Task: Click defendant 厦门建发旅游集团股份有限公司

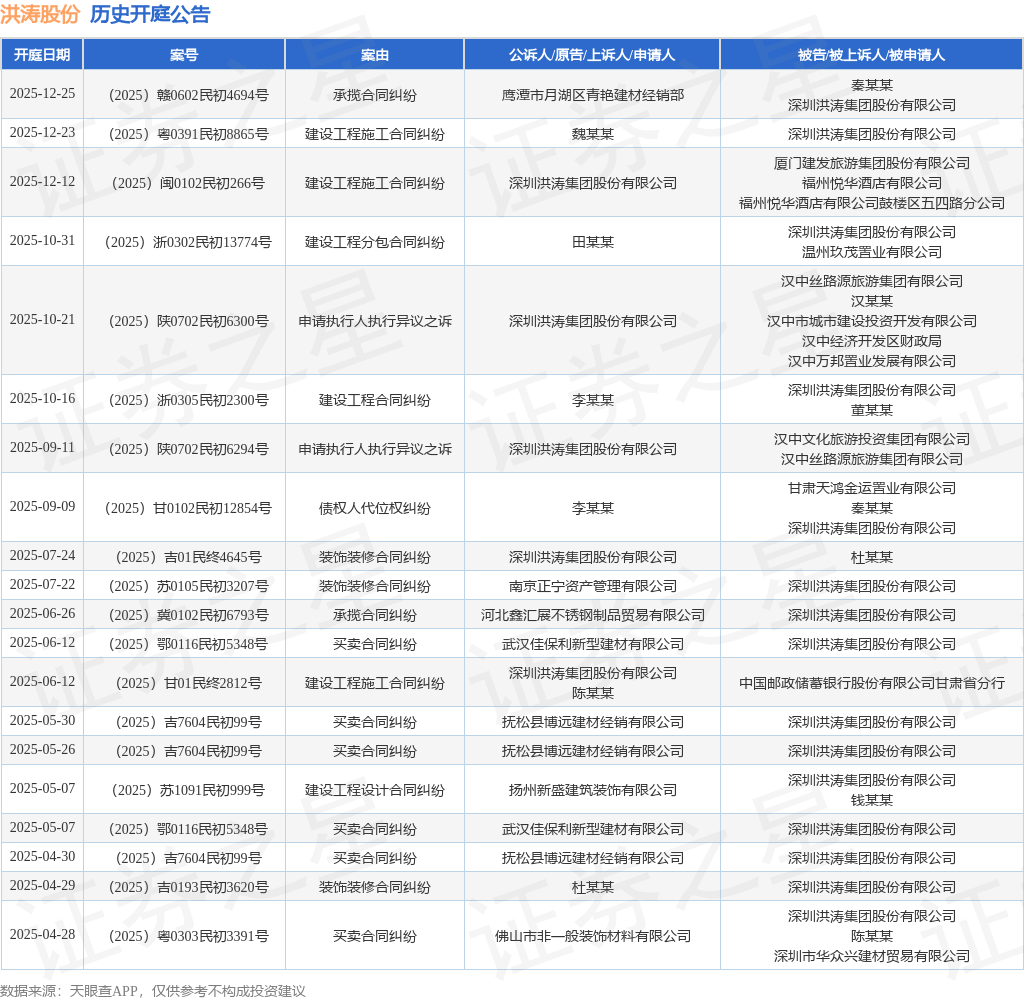Action: [x=871, y=163]
